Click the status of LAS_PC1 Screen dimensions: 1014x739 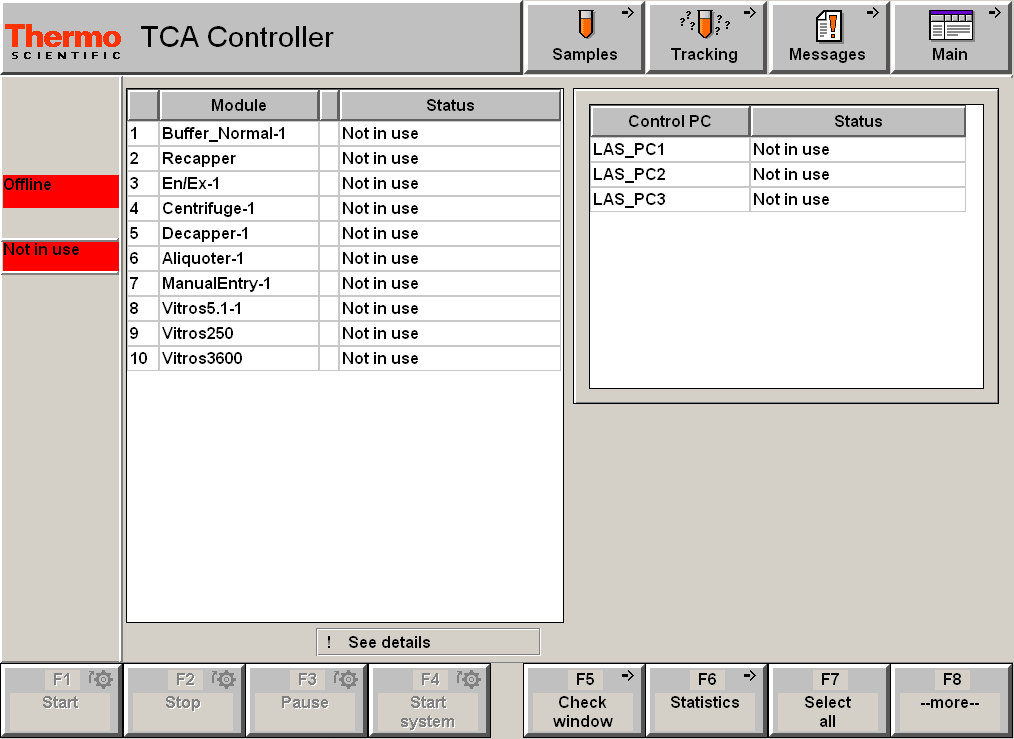coord(858,149)
